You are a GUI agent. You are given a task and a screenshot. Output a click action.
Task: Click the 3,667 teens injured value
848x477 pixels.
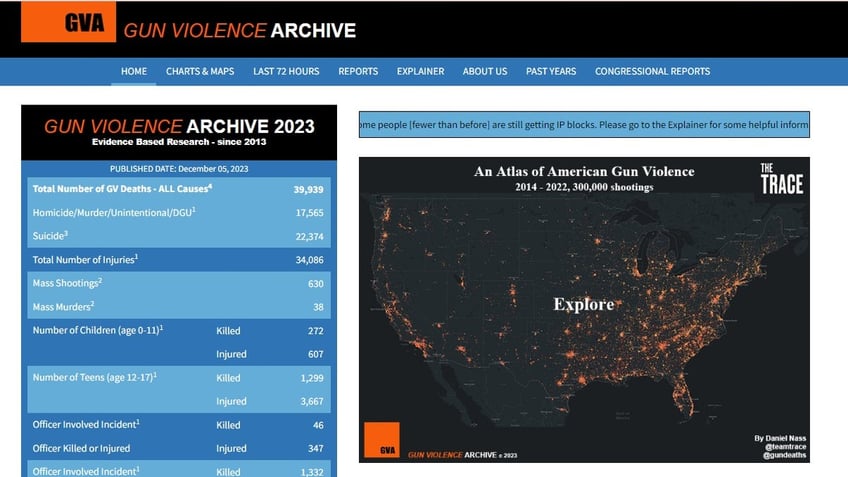point(312,401)
